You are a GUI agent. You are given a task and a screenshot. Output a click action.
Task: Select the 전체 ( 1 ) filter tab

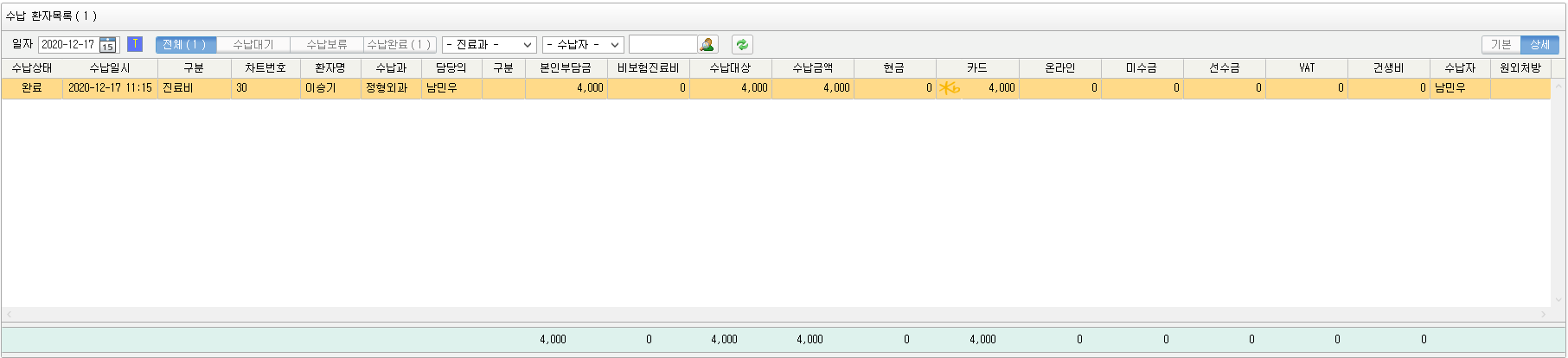(x=185, y=45)
